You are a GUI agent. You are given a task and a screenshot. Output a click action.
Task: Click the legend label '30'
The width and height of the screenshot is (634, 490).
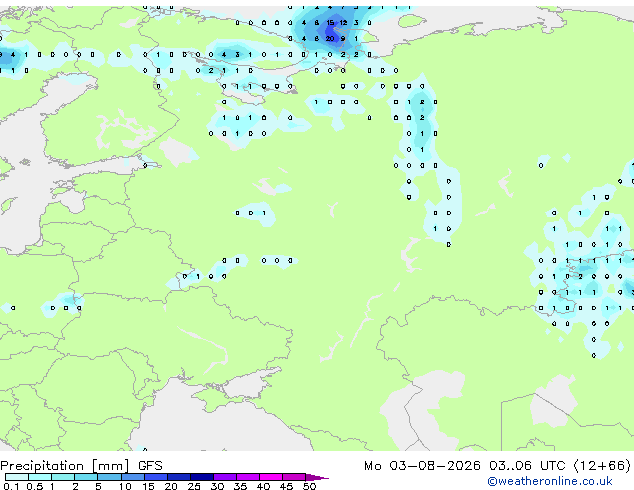217,486
